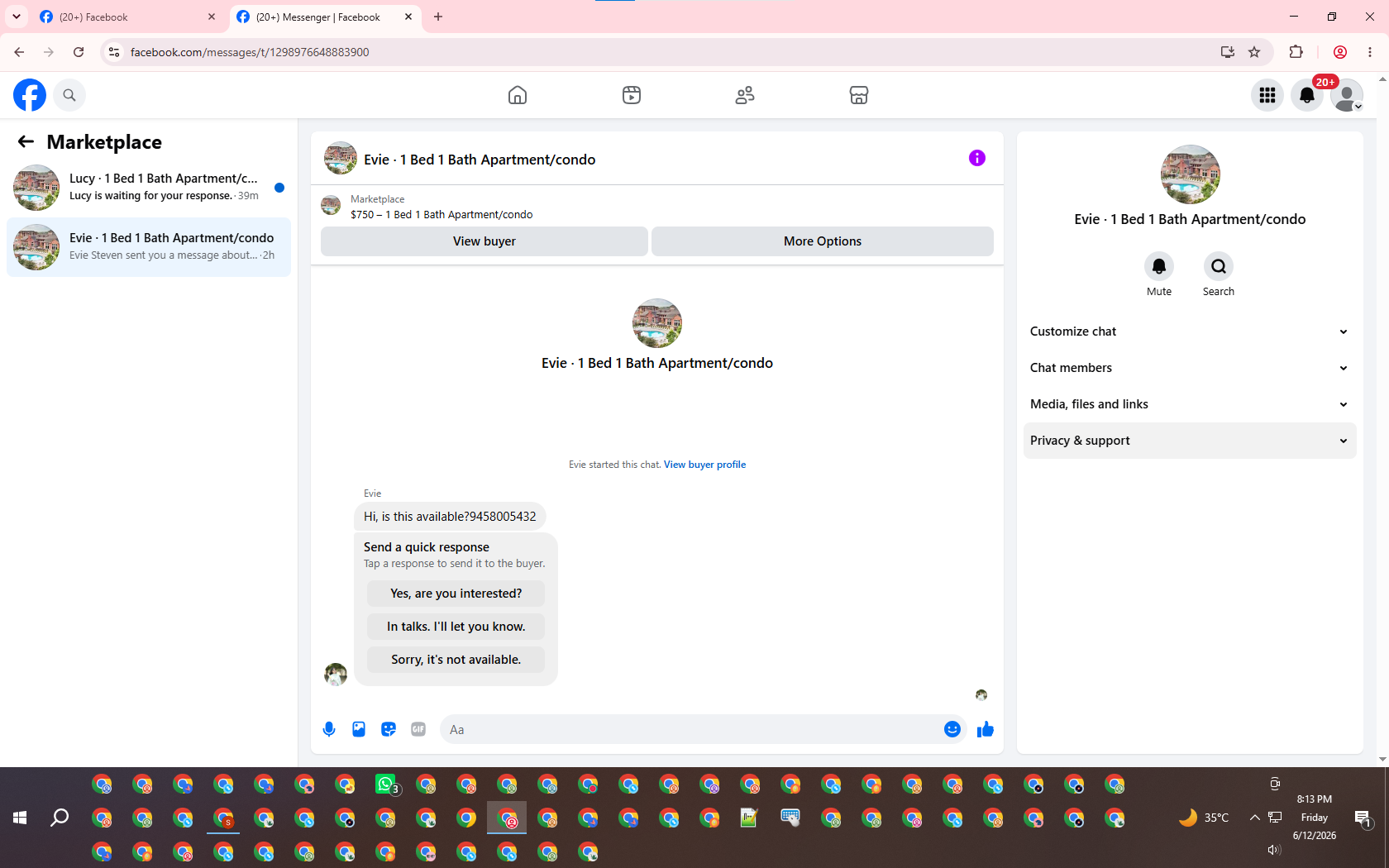The image size is (1389, 868).
Task: Send quick reply In talks. I'll let you know.
Action: coord(456,627)
